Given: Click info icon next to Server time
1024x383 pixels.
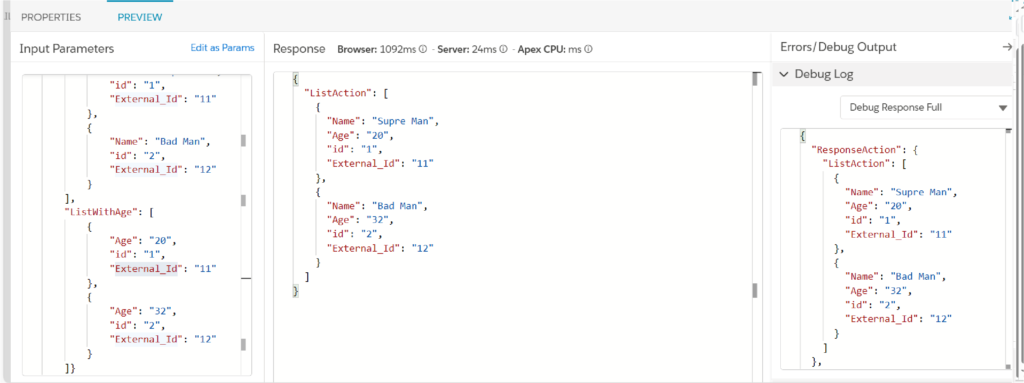Looking at the screenshot, I should pyautogui.click(x=504, y=49).
